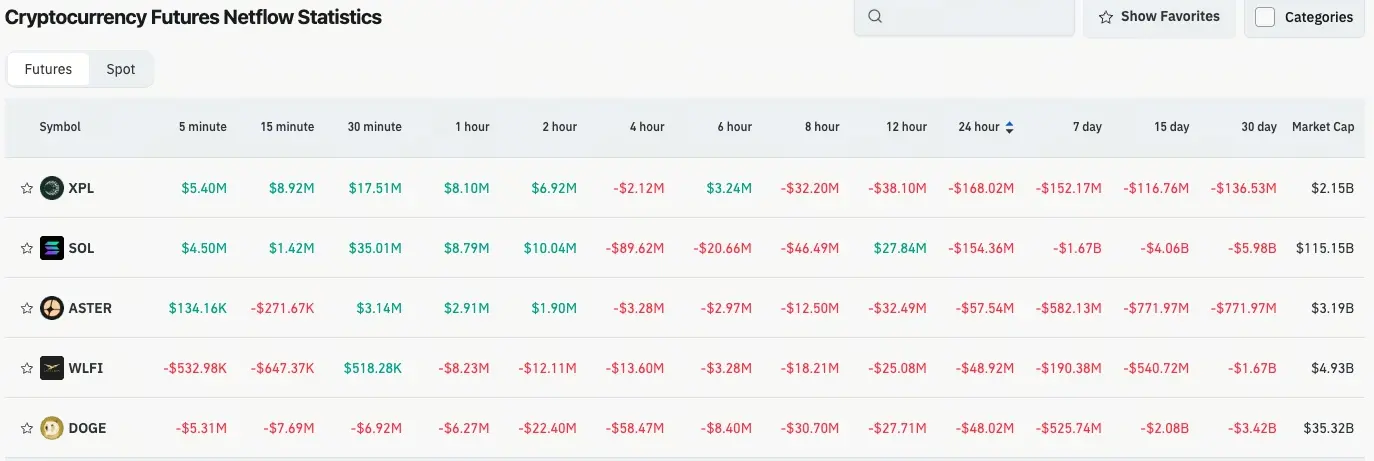Viewport: 1374px width, 461px height.
Task: Switch to the Futures tab
Action: (48, 69)
